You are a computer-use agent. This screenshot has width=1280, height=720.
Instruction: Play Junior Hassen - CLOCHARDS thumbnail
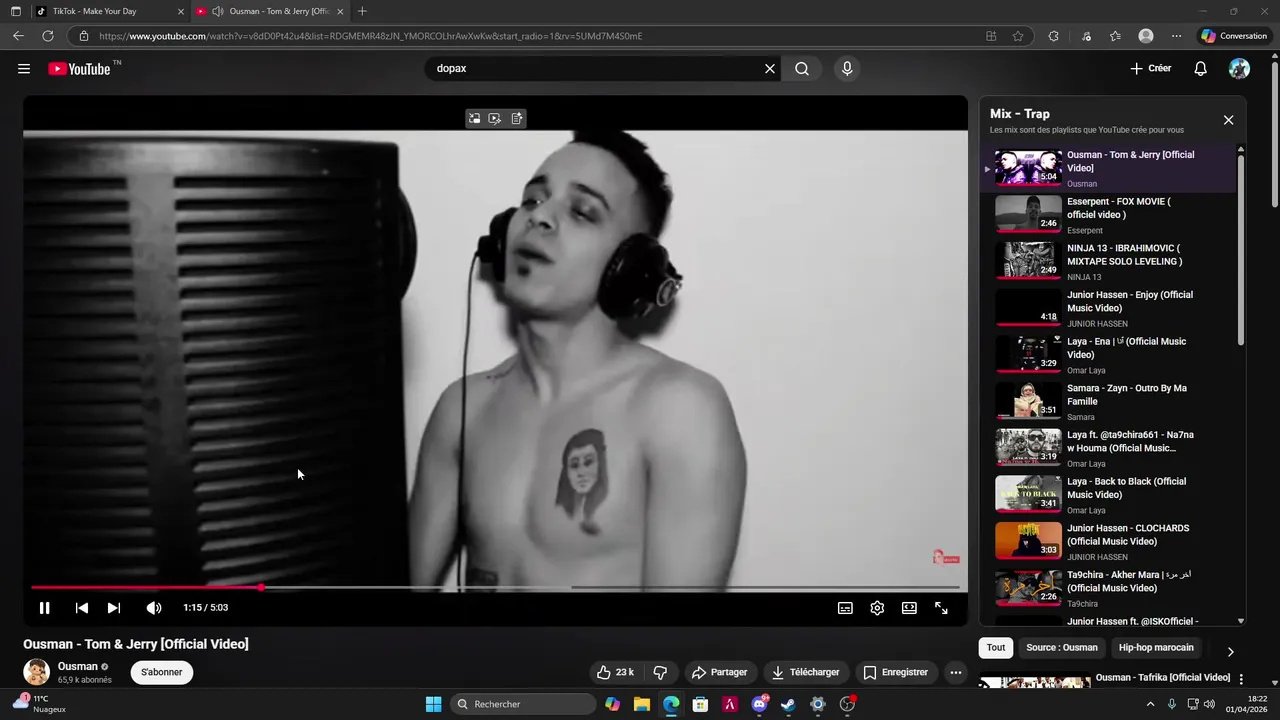(1028, 541)
